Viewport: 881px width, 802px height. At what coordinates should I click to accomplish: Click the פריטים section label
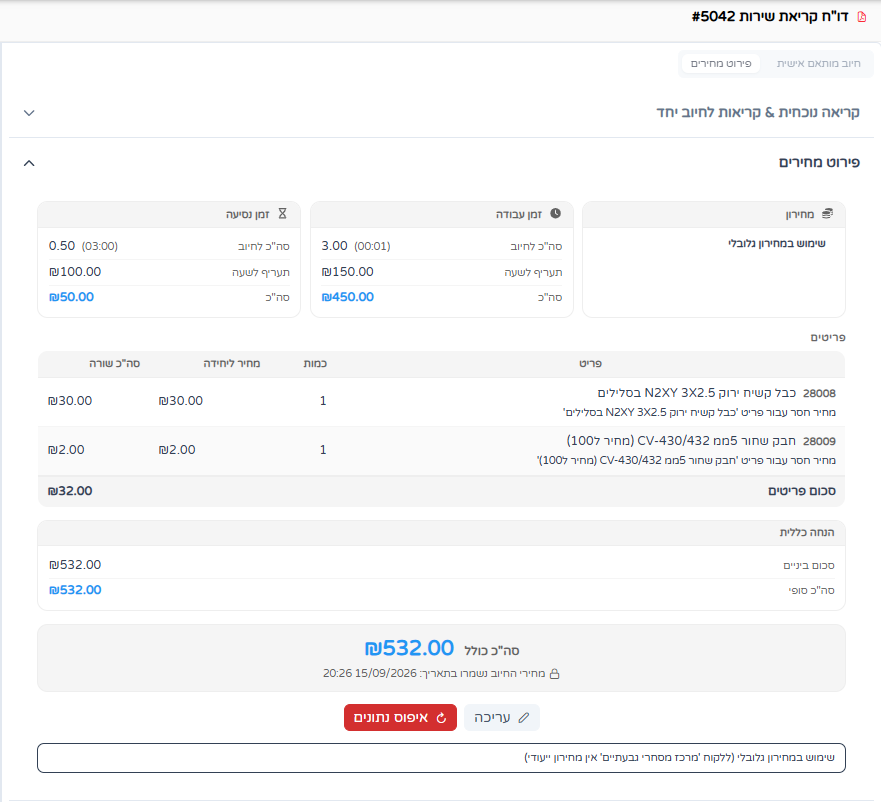coord(828,337)
